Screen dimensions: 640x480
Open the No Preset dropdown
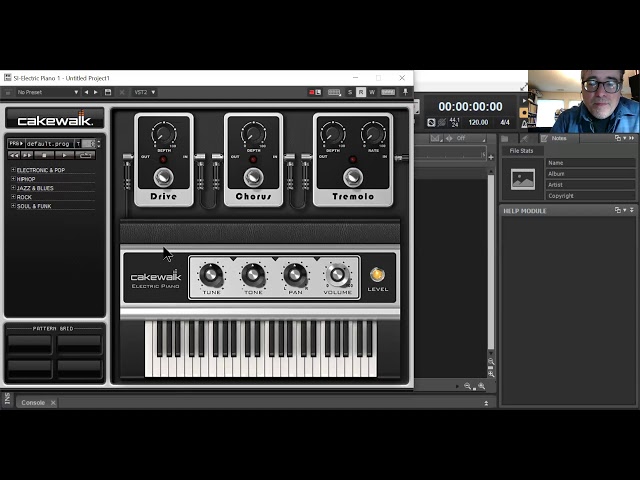click(x=47, y=92)
